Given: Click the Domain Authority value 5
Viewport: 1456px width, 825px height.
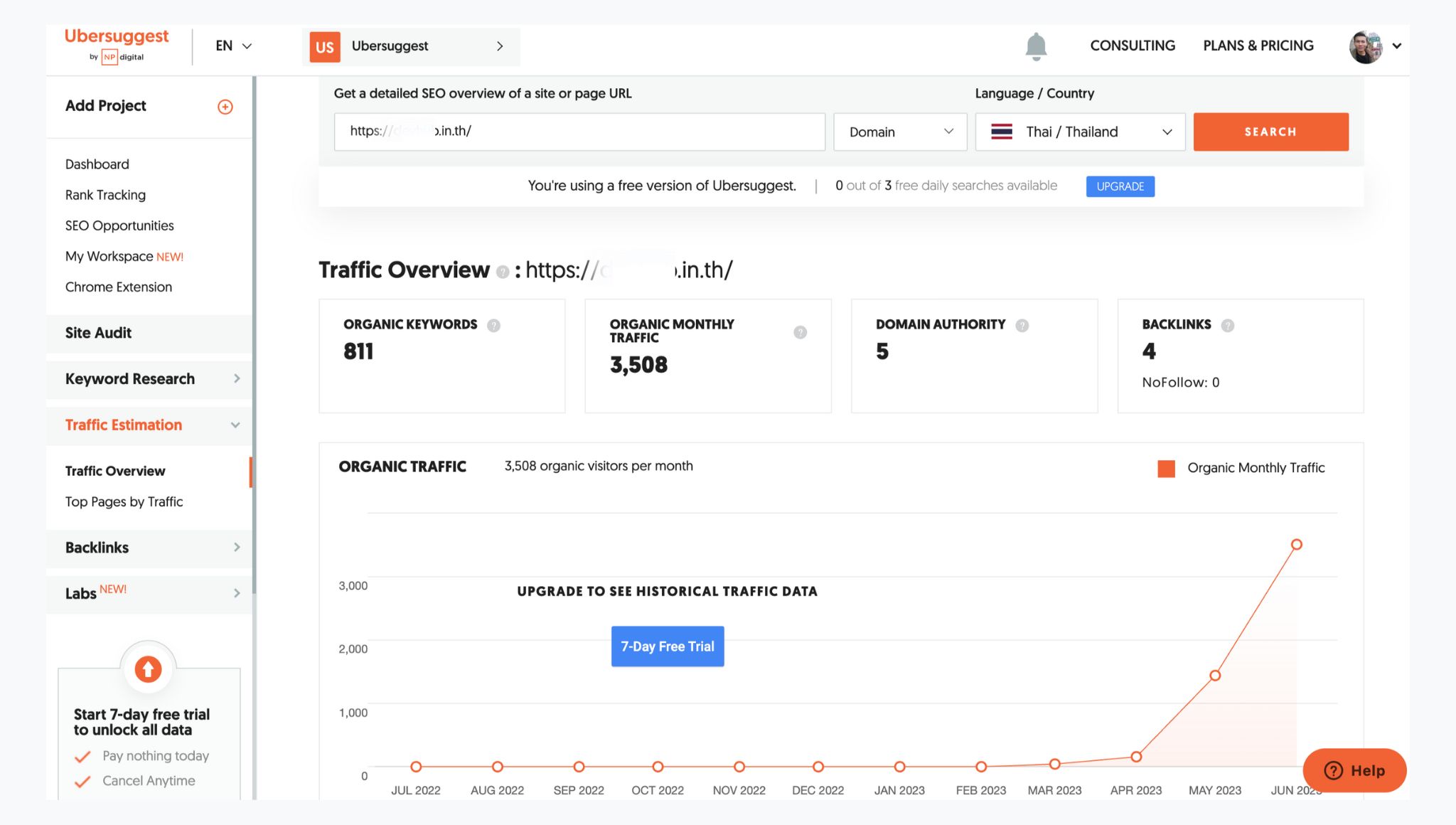Looking at the screenshot, I should pos(882,351).
